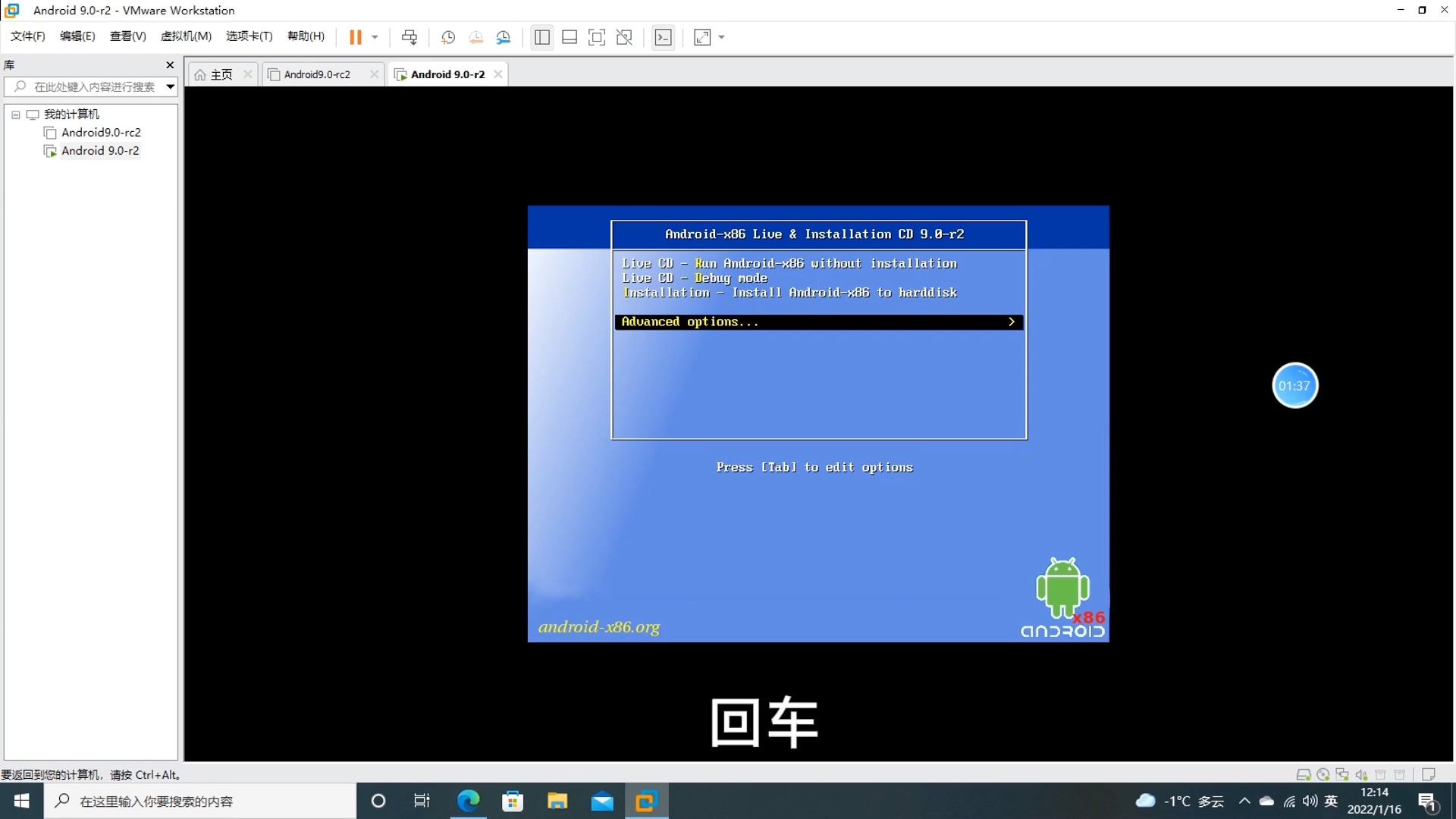Open the volume tray icon

coord(1310,801)
